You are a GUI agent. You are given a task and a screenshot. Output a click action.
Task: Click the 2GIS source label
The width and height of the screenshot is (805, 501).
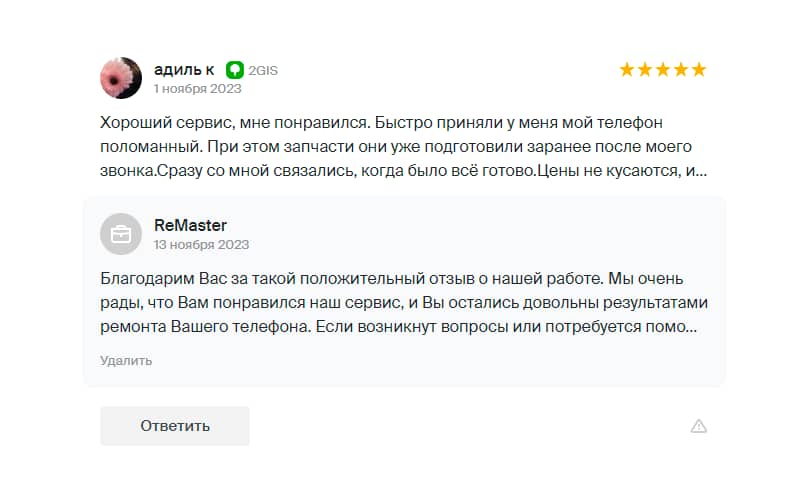263,70
